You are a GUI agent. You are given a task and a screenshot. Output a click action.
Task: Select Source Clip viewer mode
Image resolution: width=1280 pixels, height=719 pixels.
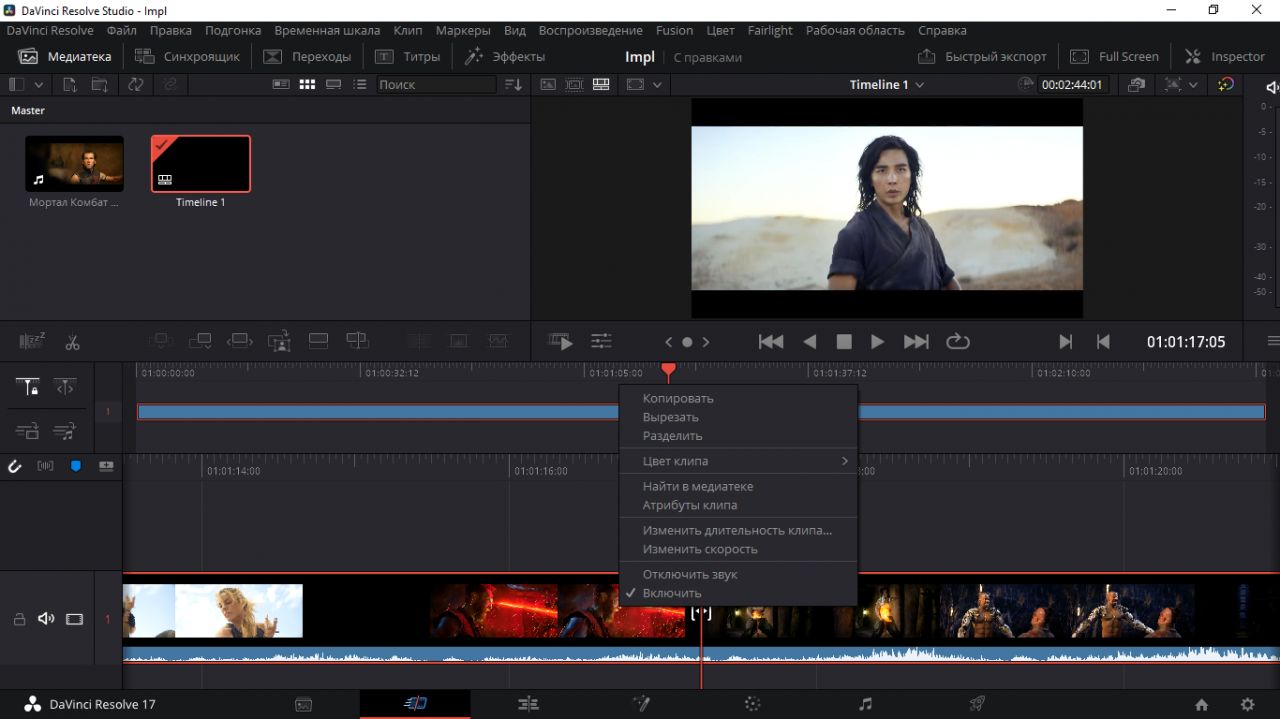coord(547,85)
